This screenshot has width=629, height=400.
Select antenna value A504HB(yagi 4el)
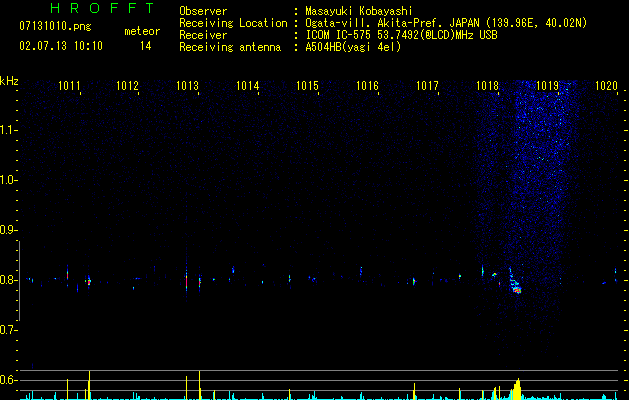tap(353, 47)
